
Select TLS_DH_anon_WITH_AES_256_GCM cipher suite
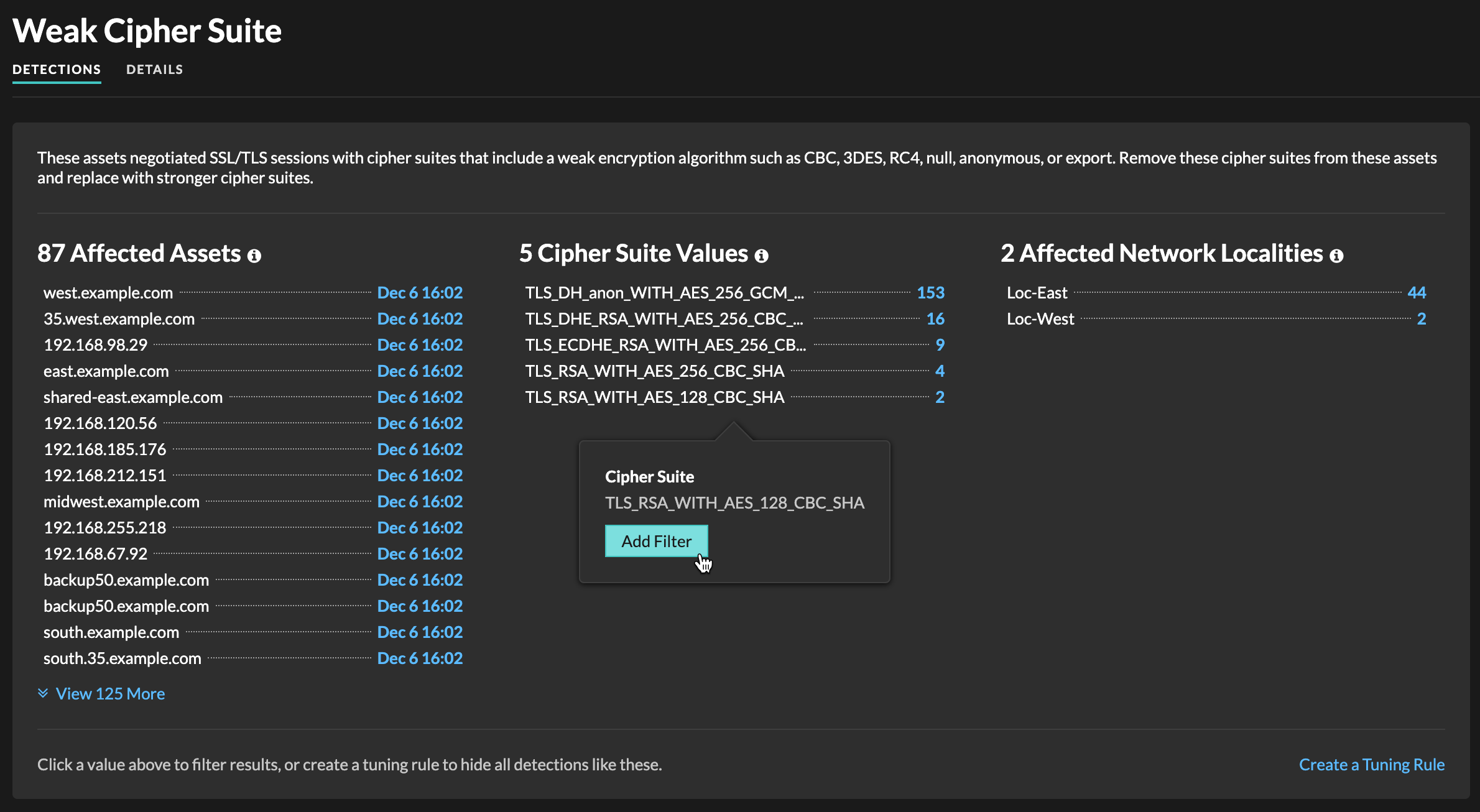point(663,292)
